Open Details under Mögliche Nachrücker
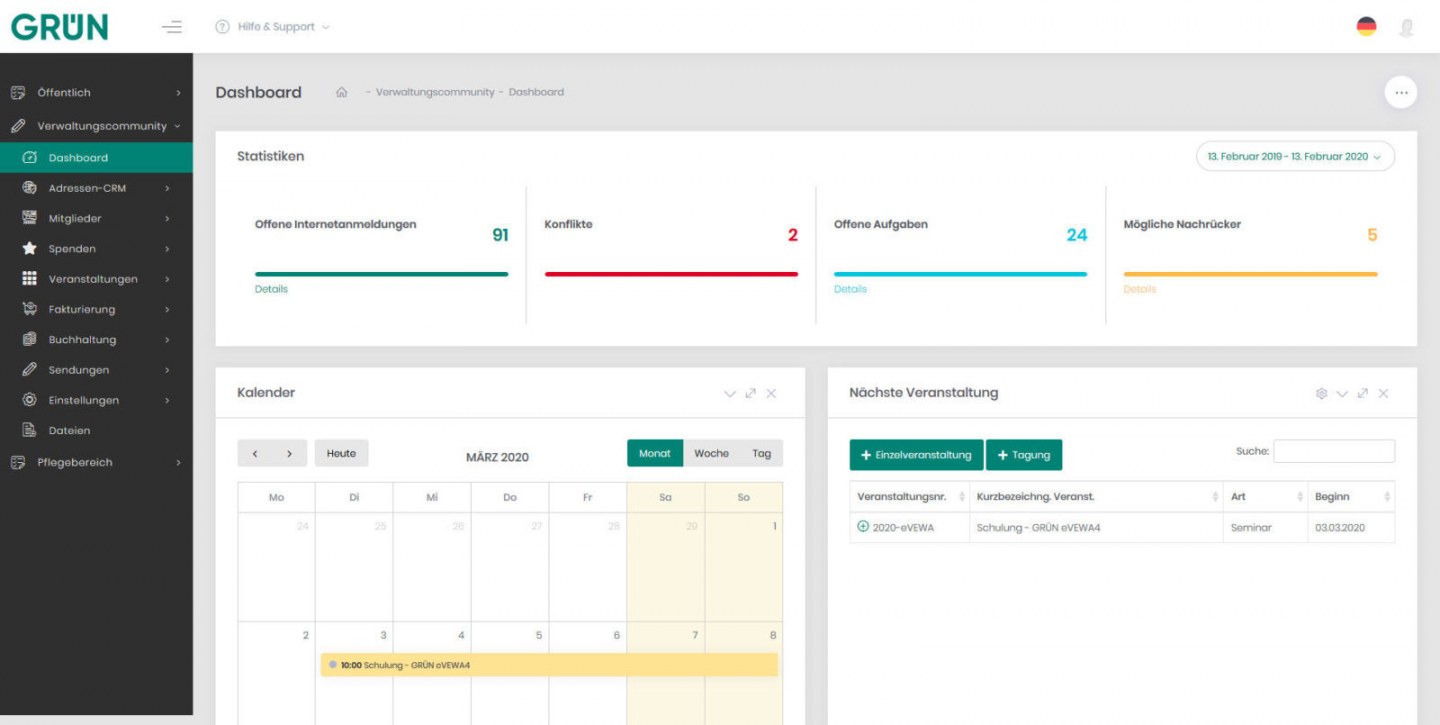 (x=1139, y=289)
